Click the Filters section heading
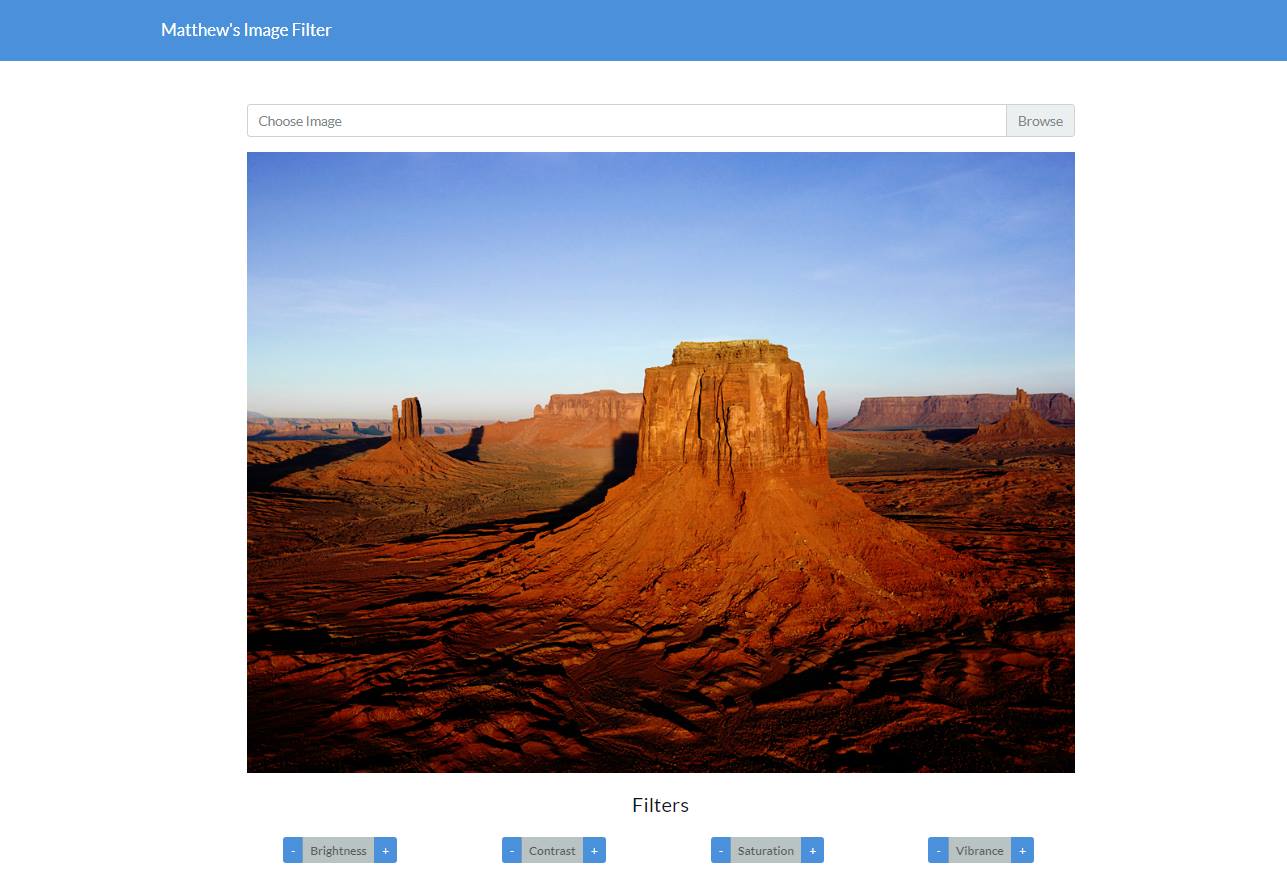 [x=660, y=805]
